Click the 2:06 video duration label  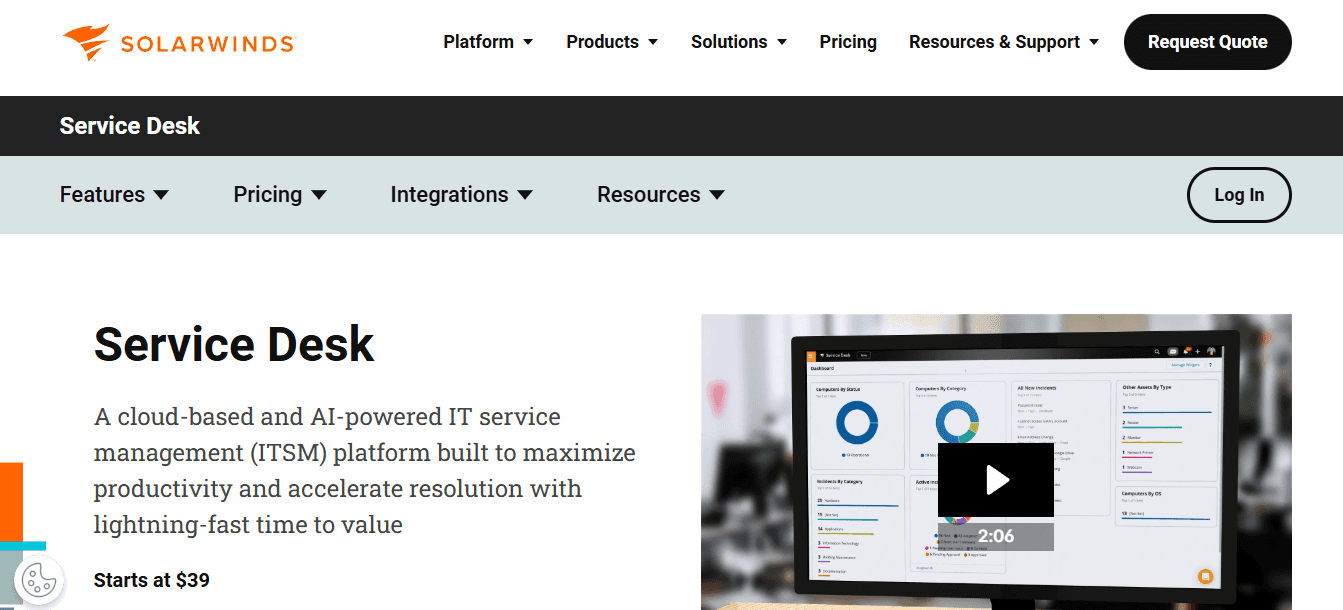pos(996,537)
